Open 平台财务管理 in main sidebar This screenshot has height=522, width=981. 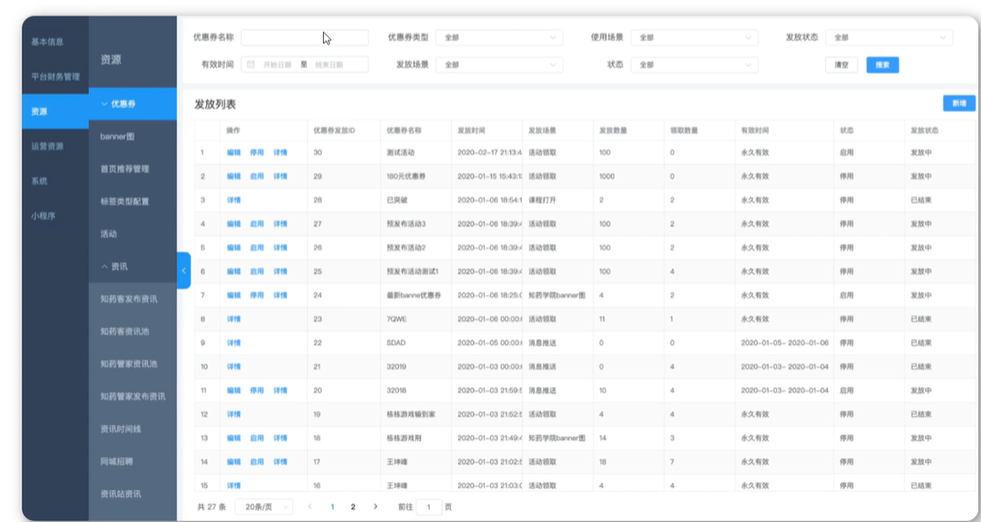click(x=56, y=76)
